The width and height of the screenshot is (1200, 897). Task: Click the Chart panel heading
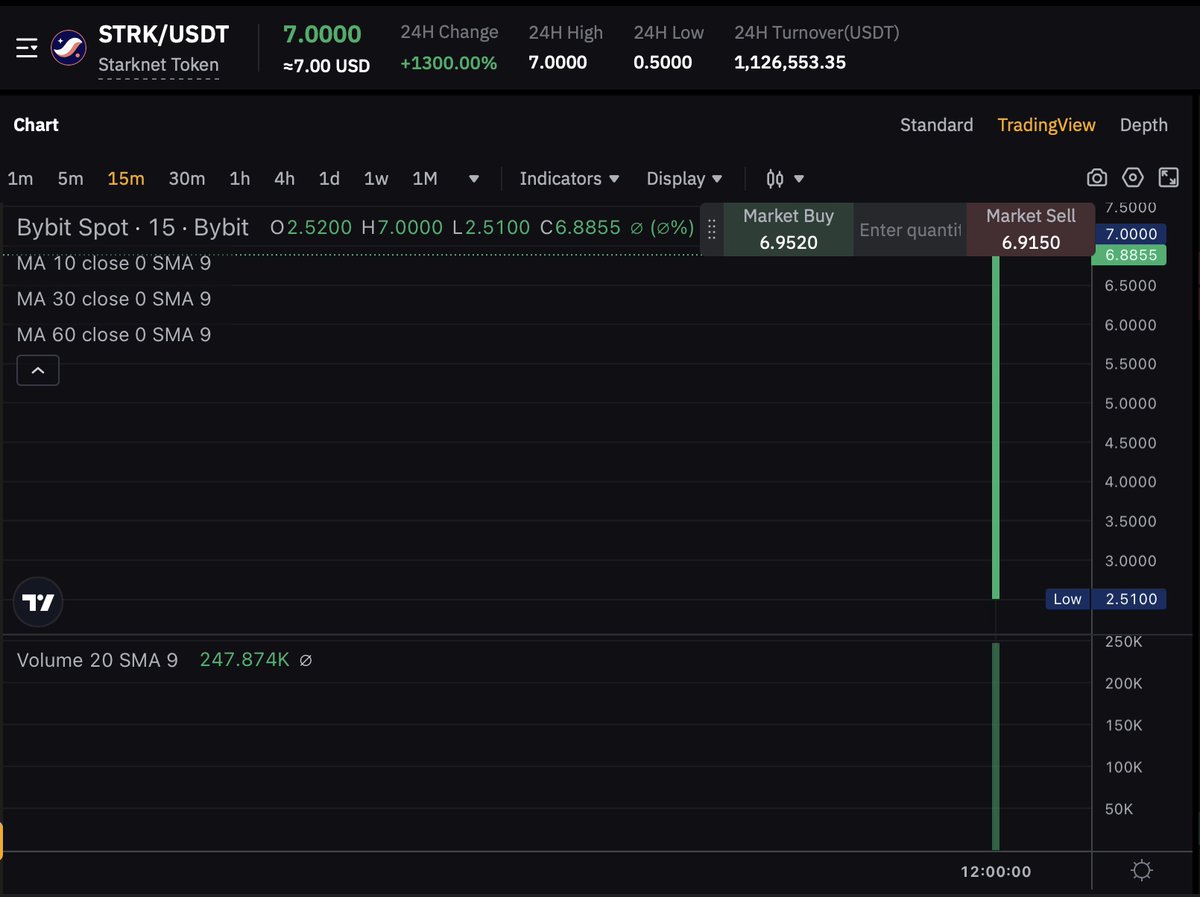coord(36,125)
